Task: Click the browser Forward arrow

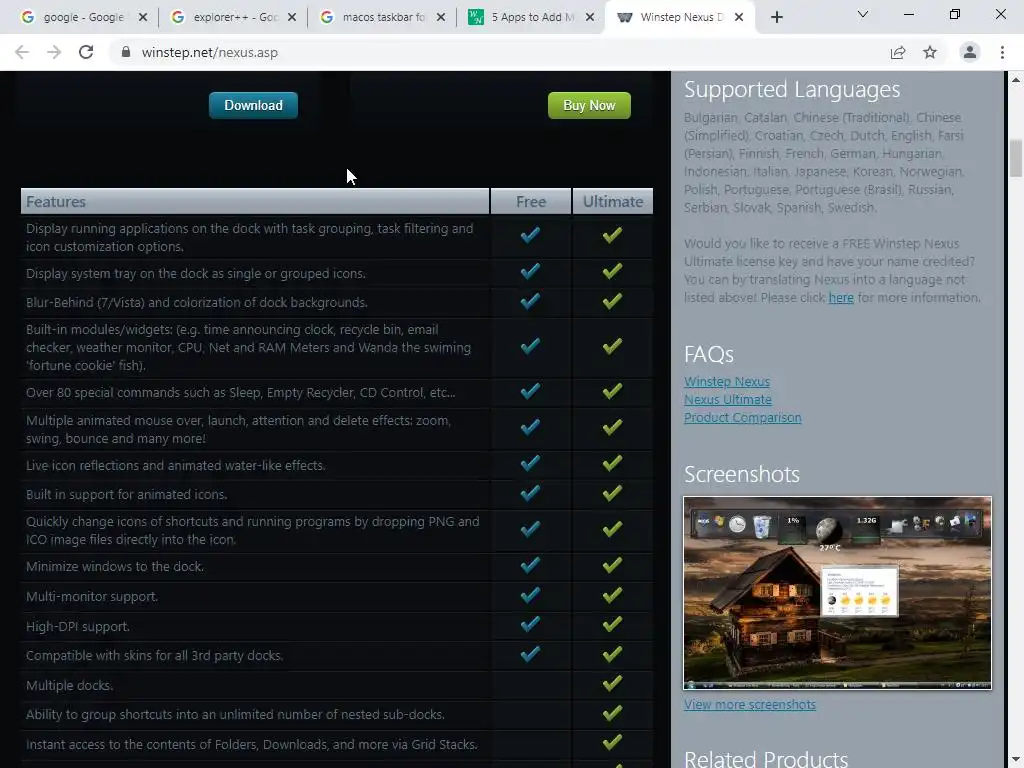Action: click(x=54, y=52)
